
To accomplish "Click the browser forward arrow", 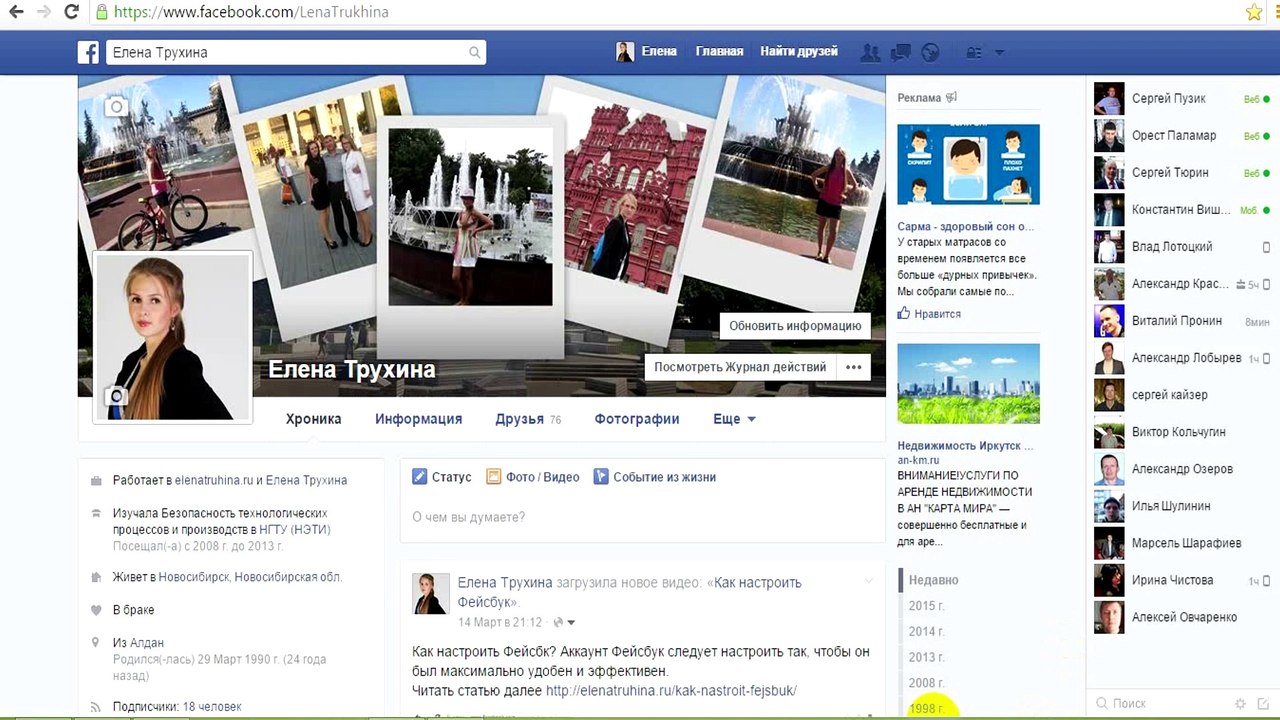I will click(43, 12).
